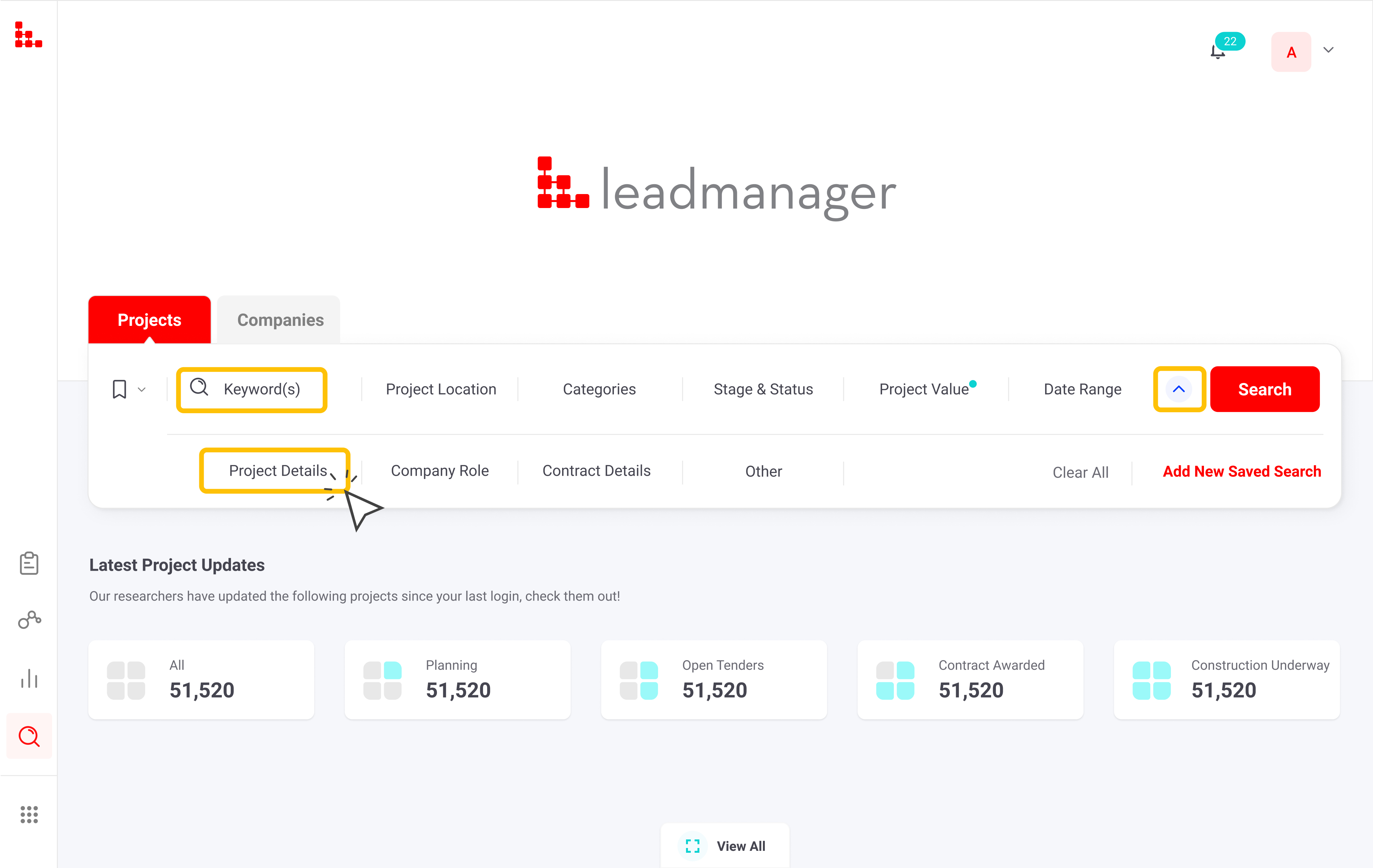Switch to the Projects tab

[x=149, y=320]
